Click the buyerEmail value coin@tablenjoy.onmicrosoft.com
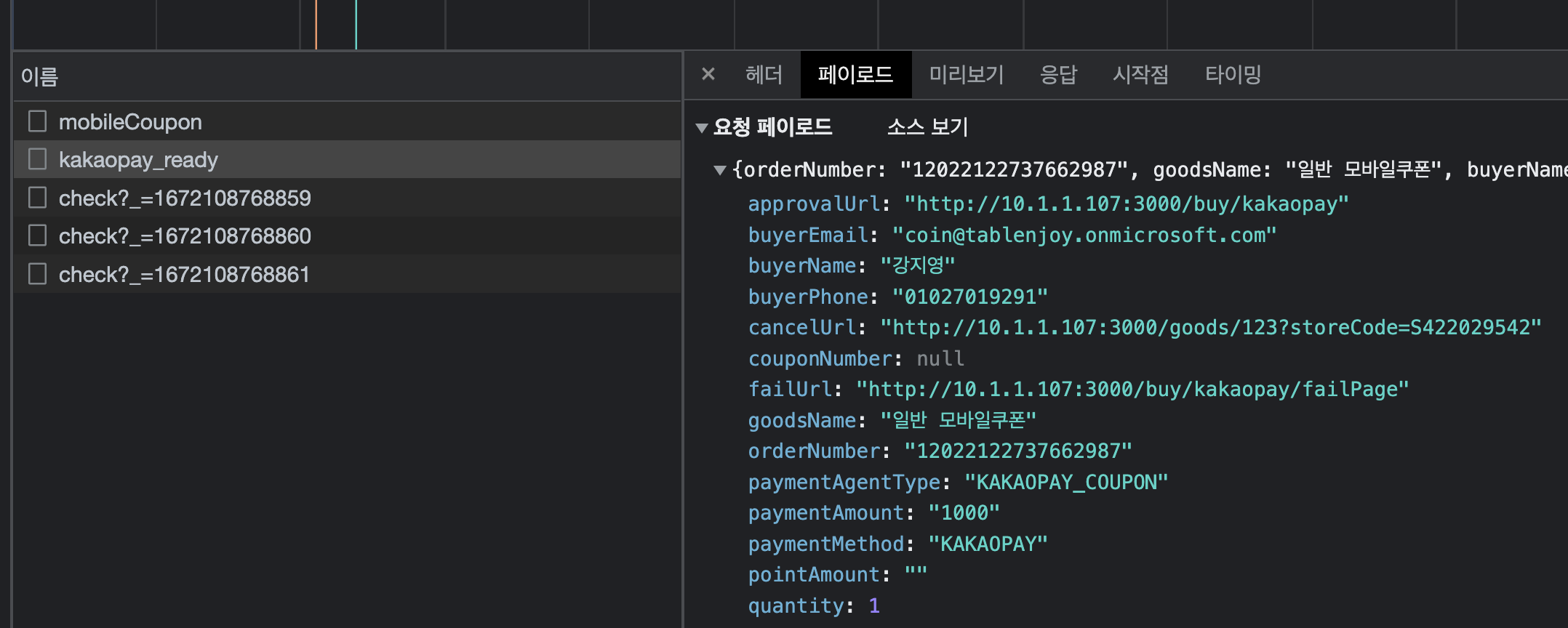1568x628 pixels. (x=1084, y=235)
